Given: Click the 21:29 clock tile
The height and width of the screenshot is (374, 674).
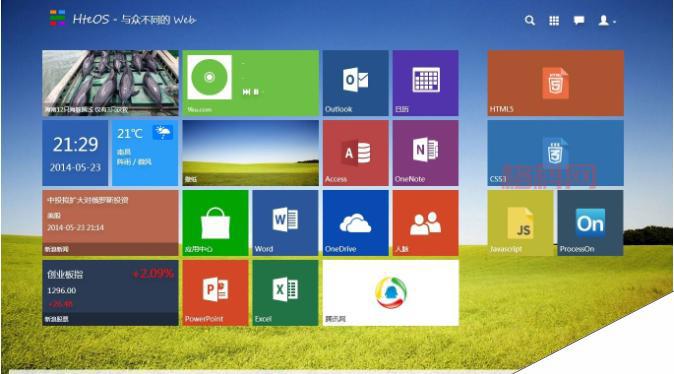Looking at the screenshot, I should tap(75, 153).
